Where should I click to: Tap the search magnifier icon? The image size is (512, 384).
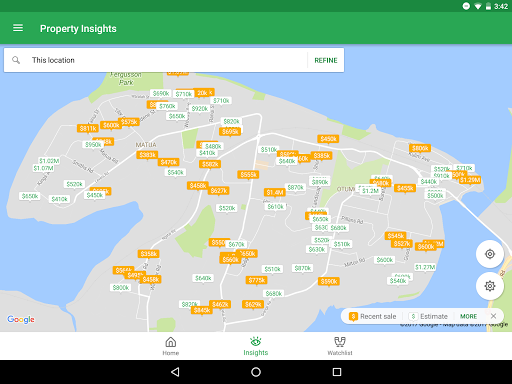(x=16, y=60)
